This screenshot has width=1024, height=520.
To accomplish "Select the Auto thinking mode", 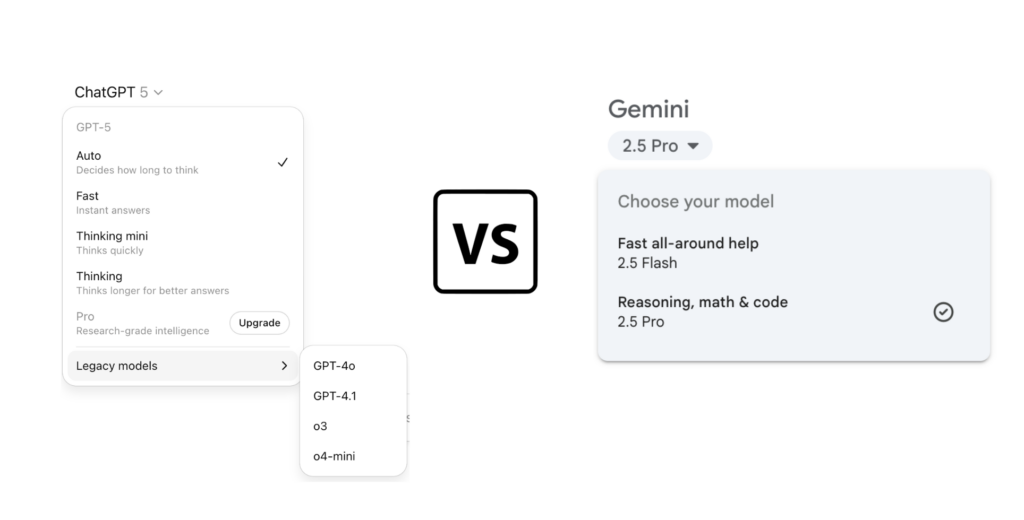I will pyautogui.click(x=137, y=162).
